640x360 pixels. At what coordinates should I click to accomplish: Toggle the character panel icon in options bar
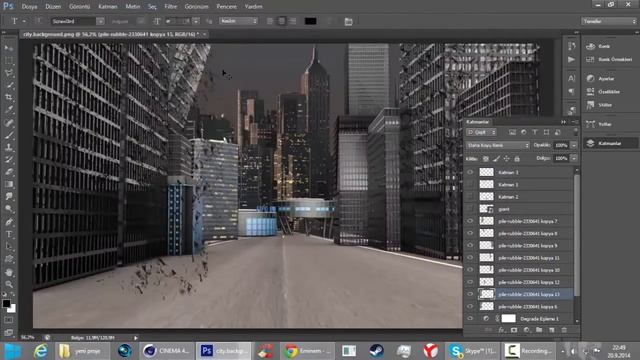coord(348,21)
